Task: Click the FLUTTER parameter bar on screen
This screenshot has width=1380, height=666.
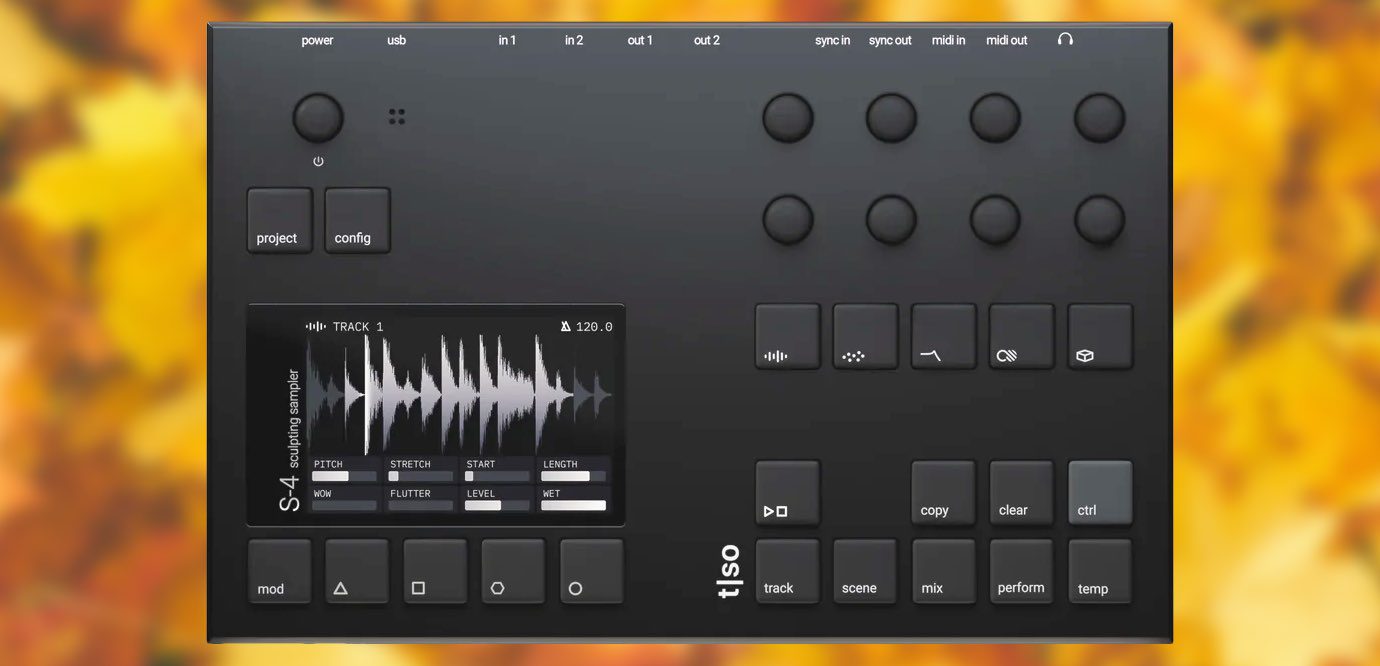Action: 421,506
